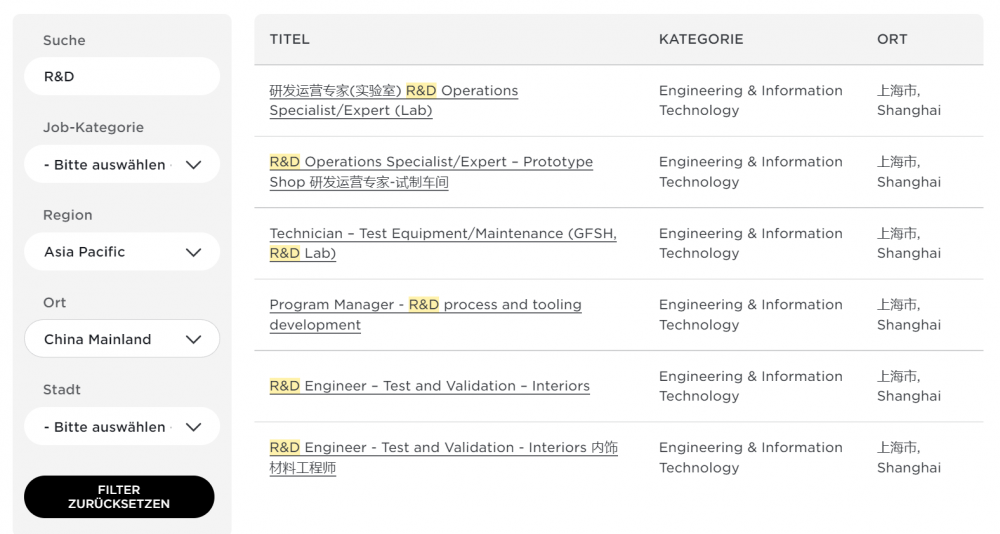Expand the Region dropdown showing Asia Pacific
The height and width of the screenshot is (534, 1000).
tap(110, 252)
